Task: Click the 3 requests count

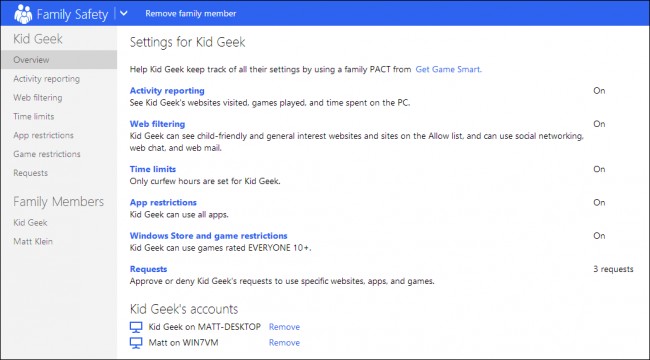Action: click(613, 269)
